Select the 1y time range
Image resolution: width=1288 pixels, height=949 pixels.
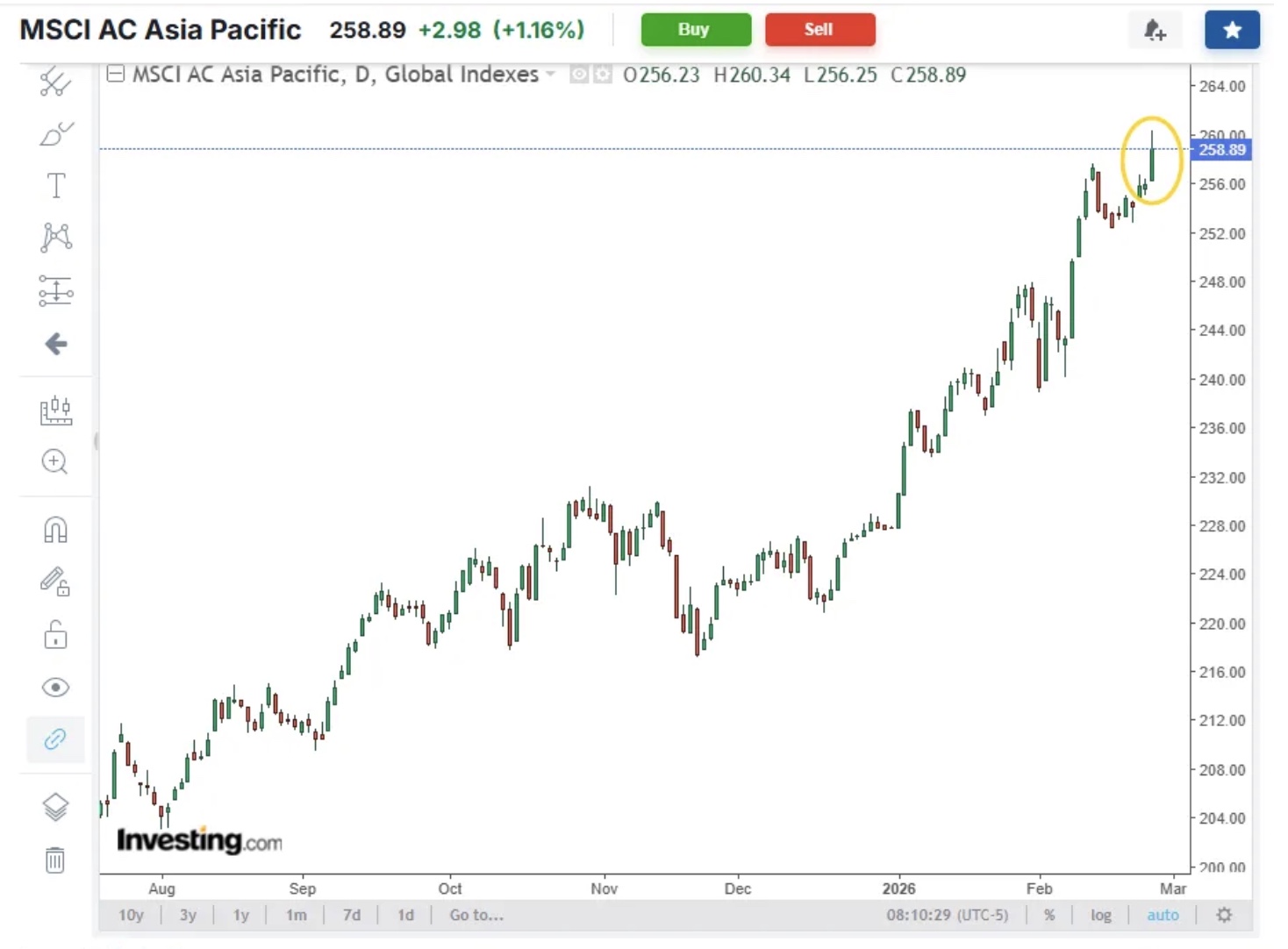point(240,915)
